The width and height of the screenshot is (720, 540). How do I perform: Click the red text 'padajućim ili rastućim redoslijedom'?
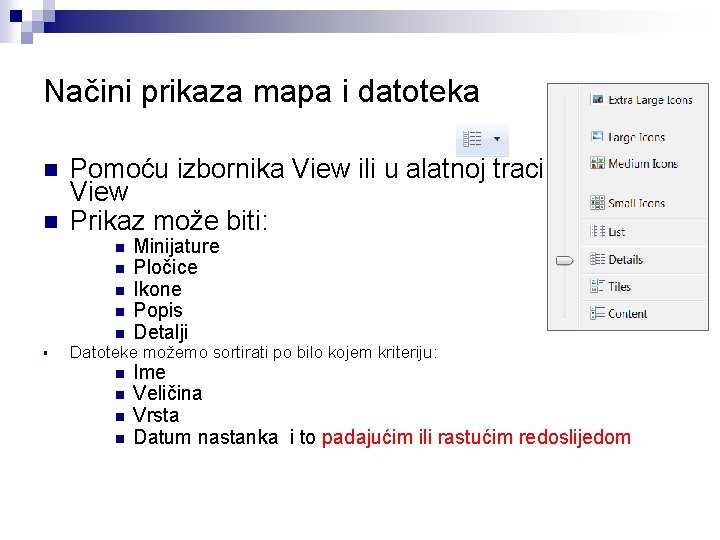click(x=476, y=438)
